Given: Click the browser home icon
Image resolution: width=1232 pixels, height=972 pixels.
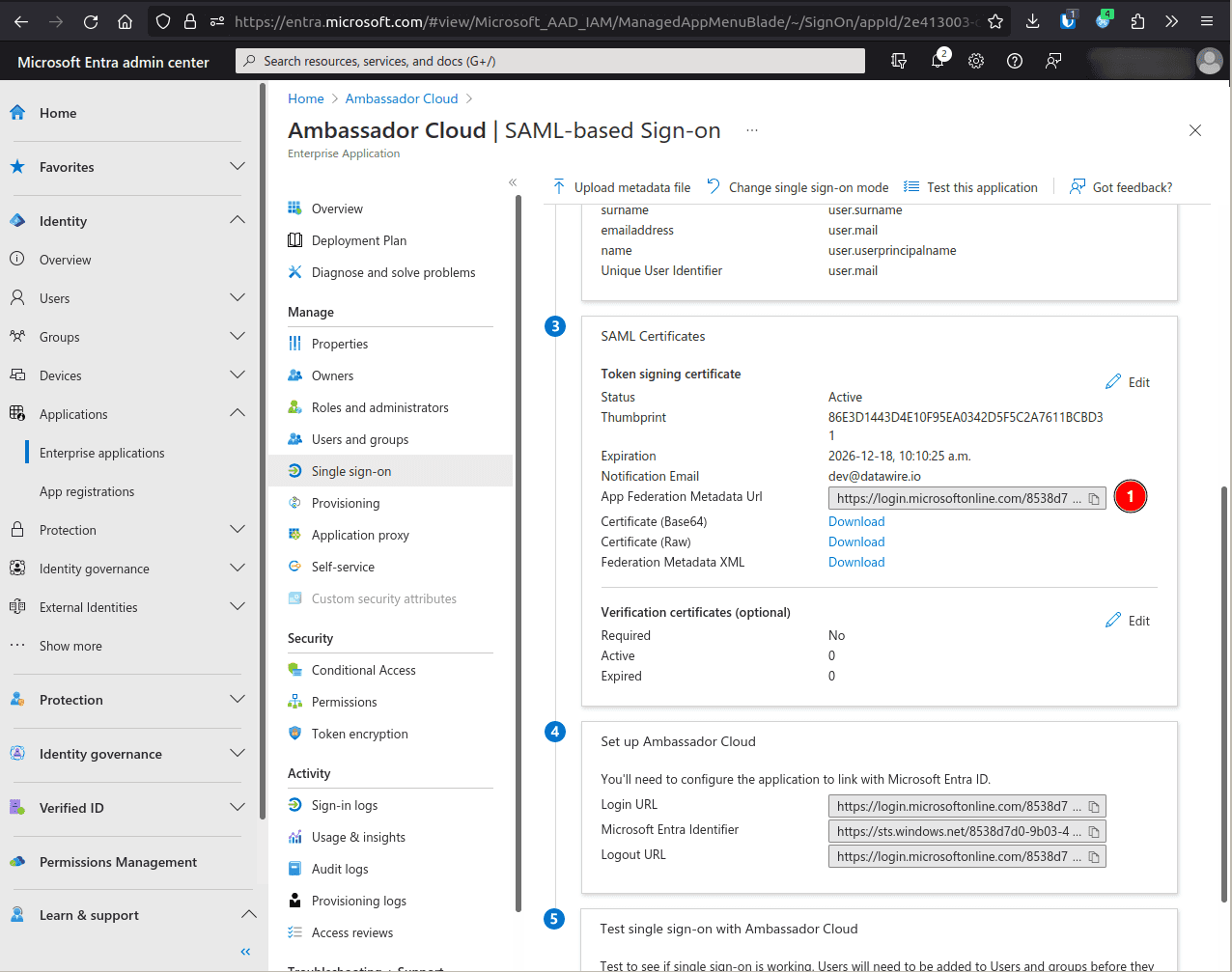Looking at the screenshot, I should 126,21.
